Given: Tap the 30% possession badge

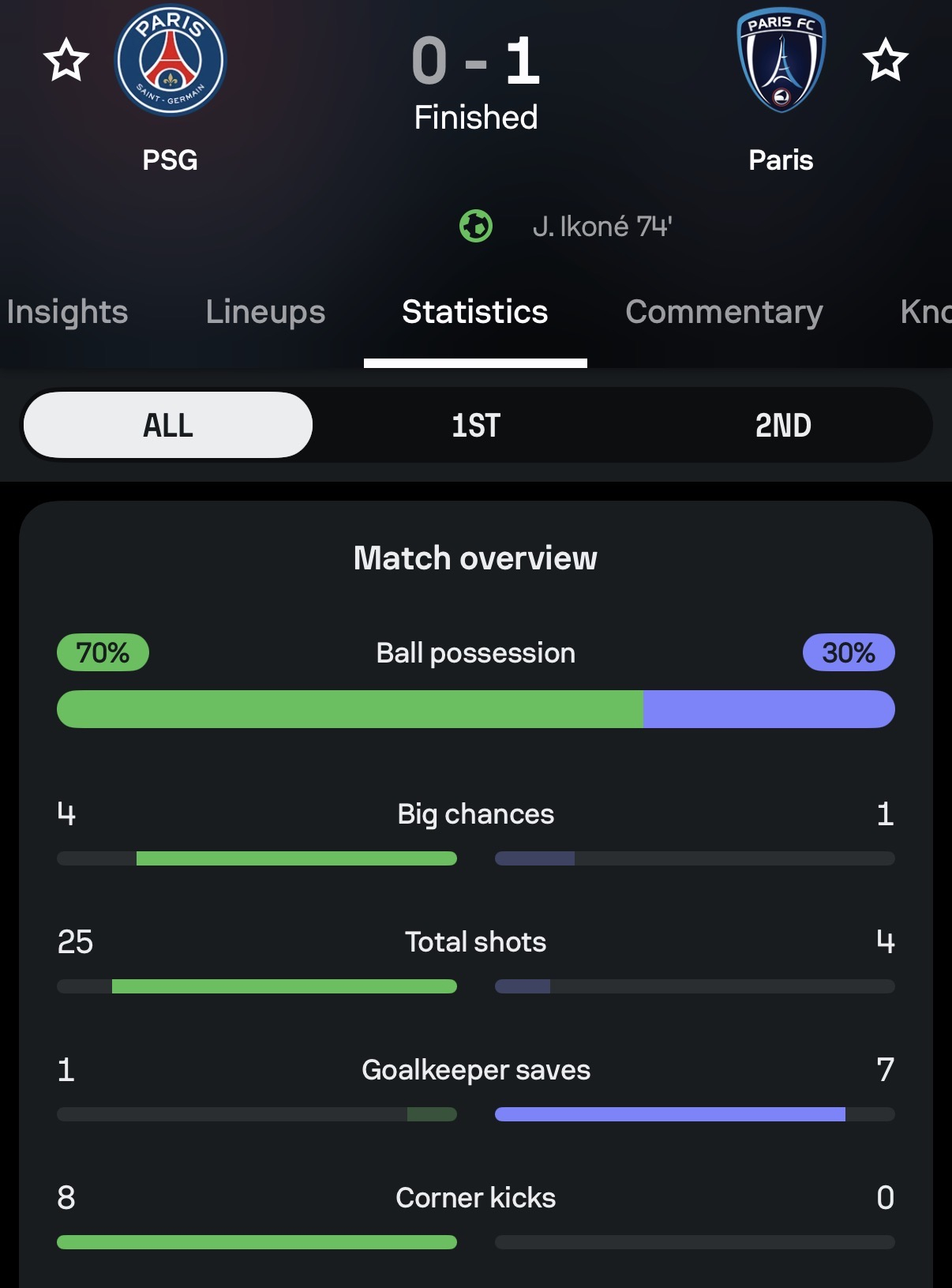Looking at the screenshot, I should coord(849,653).
